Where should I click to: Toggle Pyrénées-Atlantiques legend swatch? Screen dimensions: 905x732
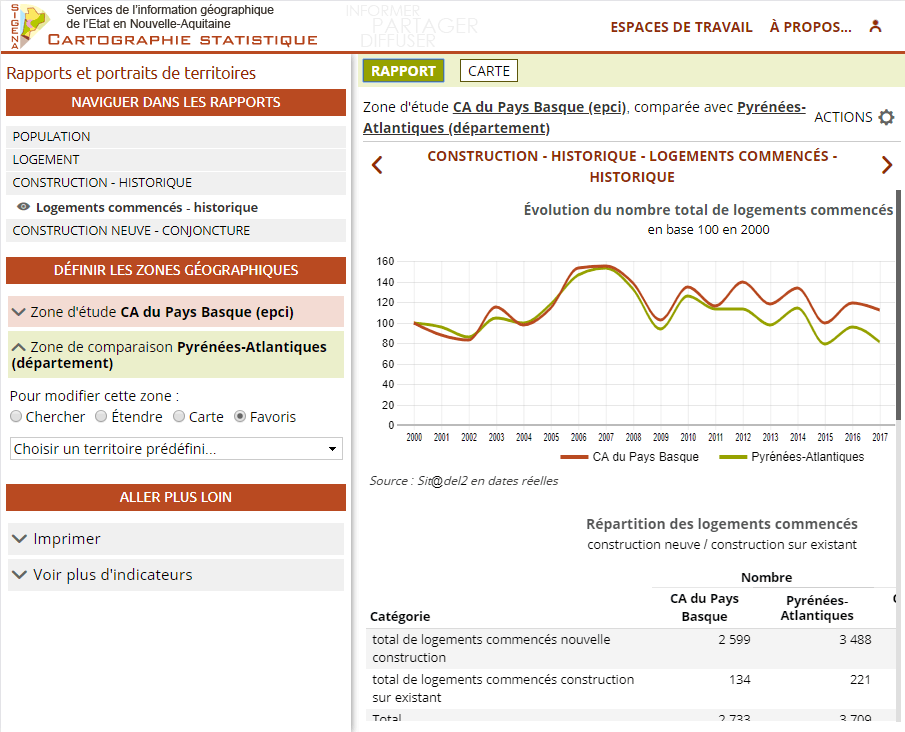[x=733, y=457]
